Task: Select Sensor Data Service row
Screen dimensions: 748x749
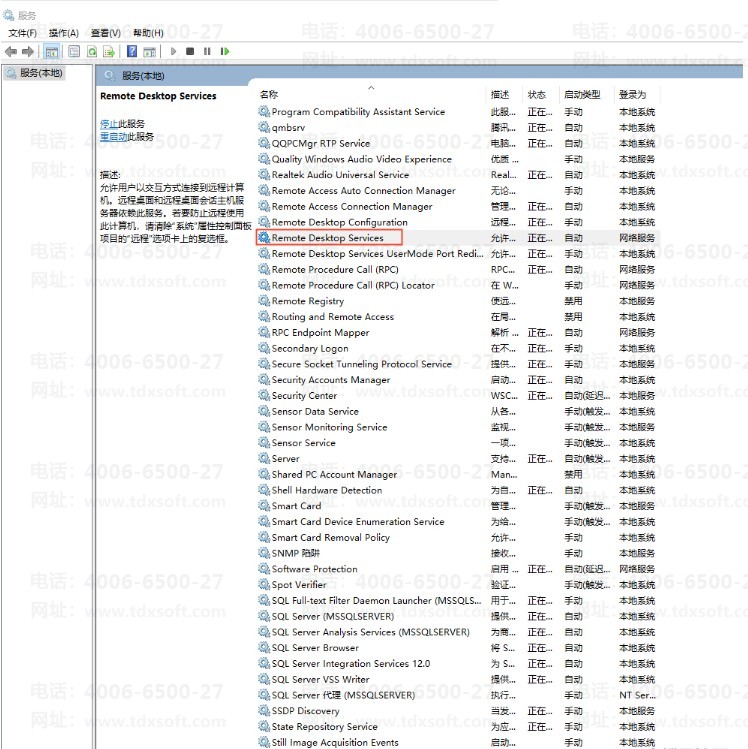Action: pos(459,411)
